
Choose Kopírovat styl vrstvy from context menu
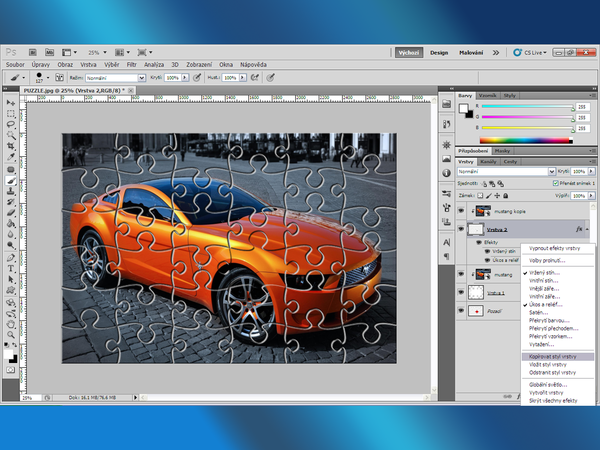click(x=554, y=355)
